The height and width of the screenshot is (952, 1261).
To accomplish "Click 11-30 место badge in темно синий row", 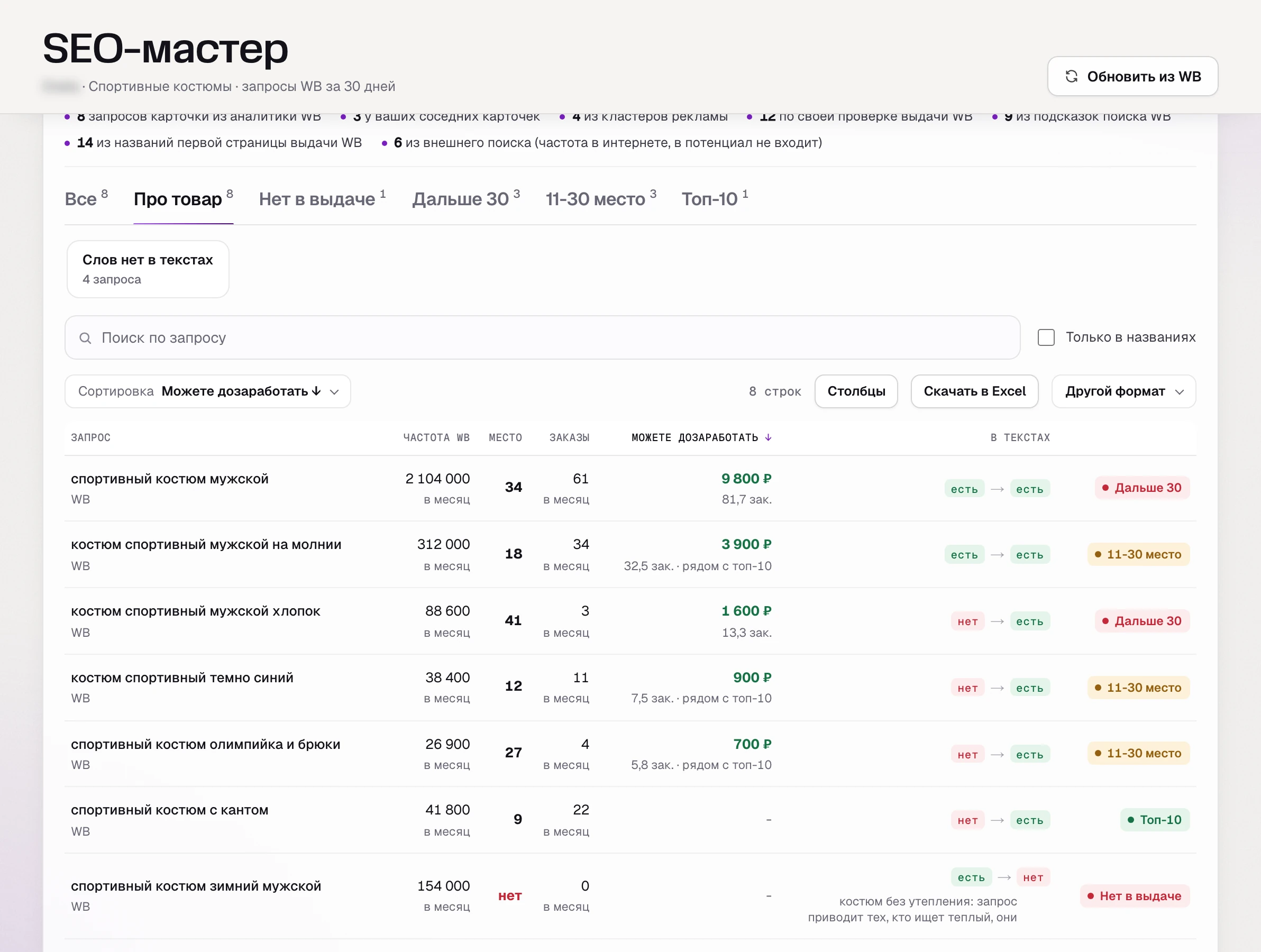I will [x=1138, y=688].
